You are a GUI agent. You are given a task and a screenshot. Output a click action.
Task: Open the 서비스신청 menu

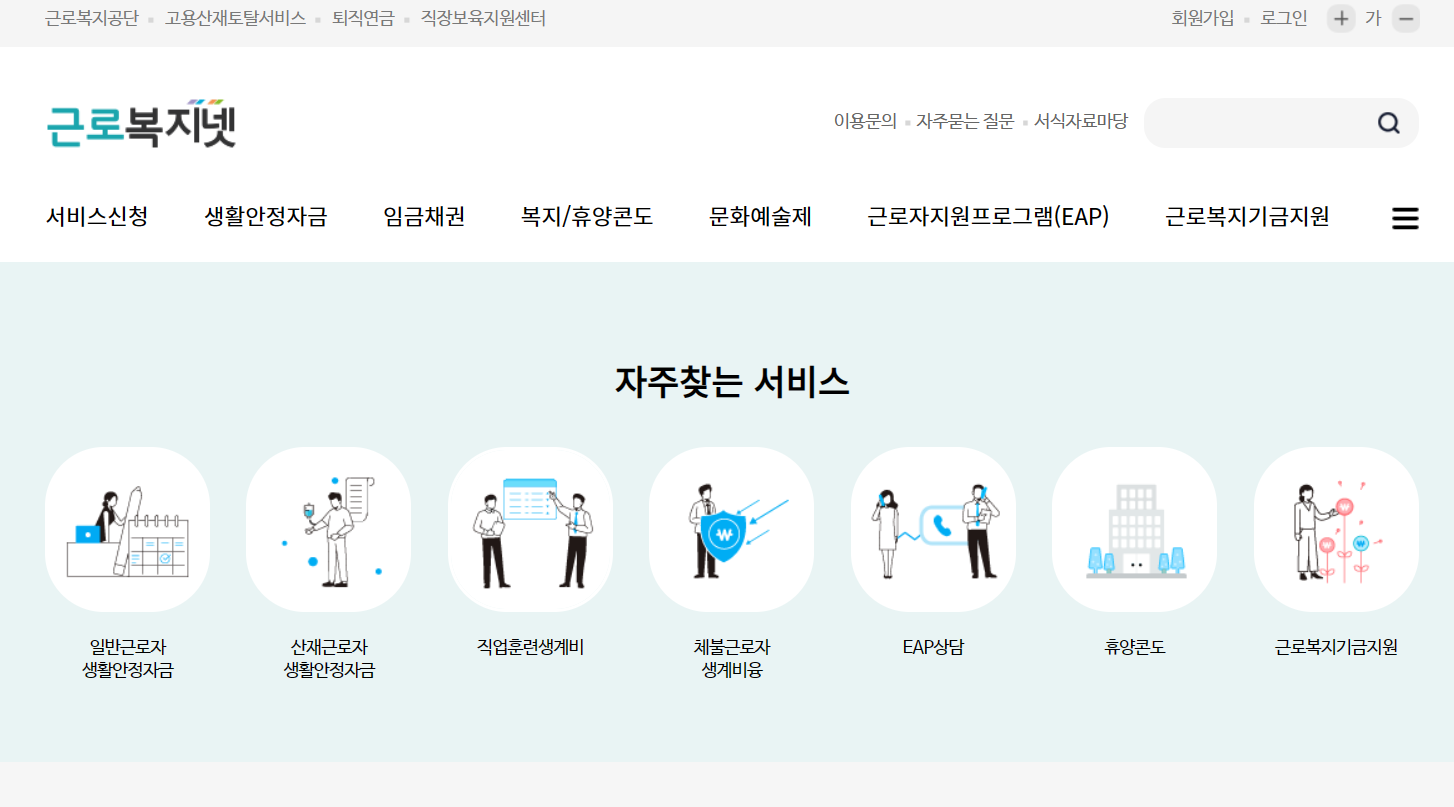[x=97, y=217]
